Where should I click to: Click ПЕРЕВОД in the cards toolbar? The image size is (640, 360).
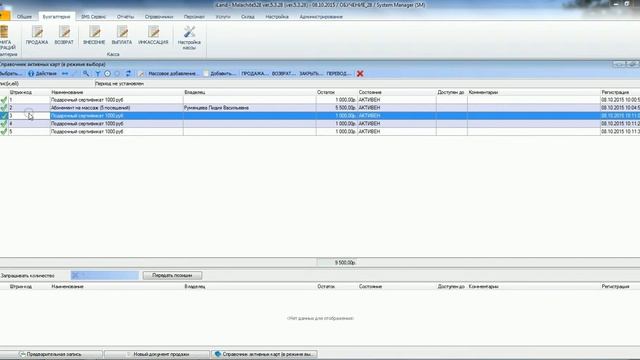(x=338, y=74)
